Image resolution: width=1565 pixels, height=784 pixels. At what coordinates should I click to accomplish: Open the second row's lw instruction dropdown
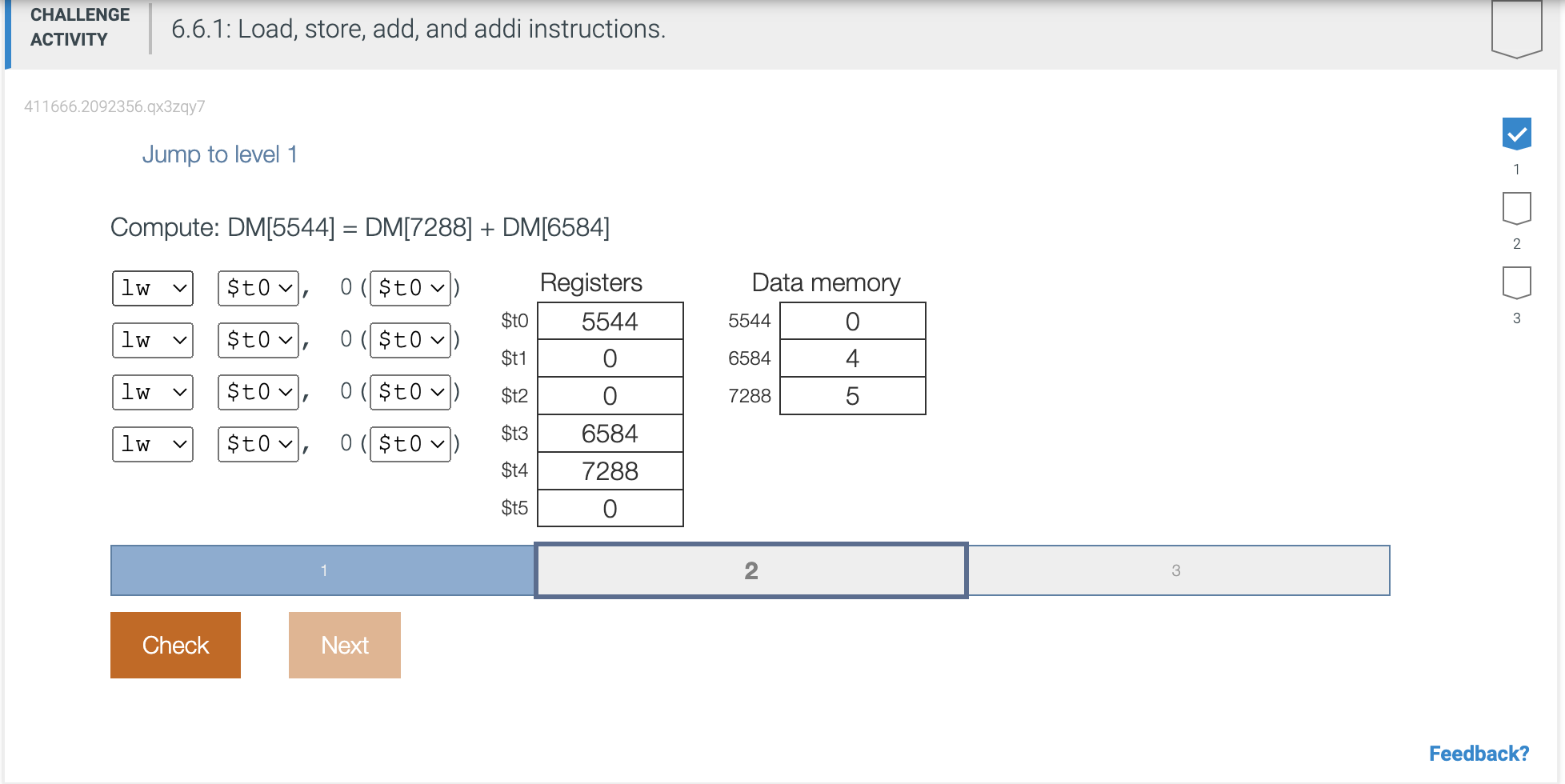coord(152,339)
